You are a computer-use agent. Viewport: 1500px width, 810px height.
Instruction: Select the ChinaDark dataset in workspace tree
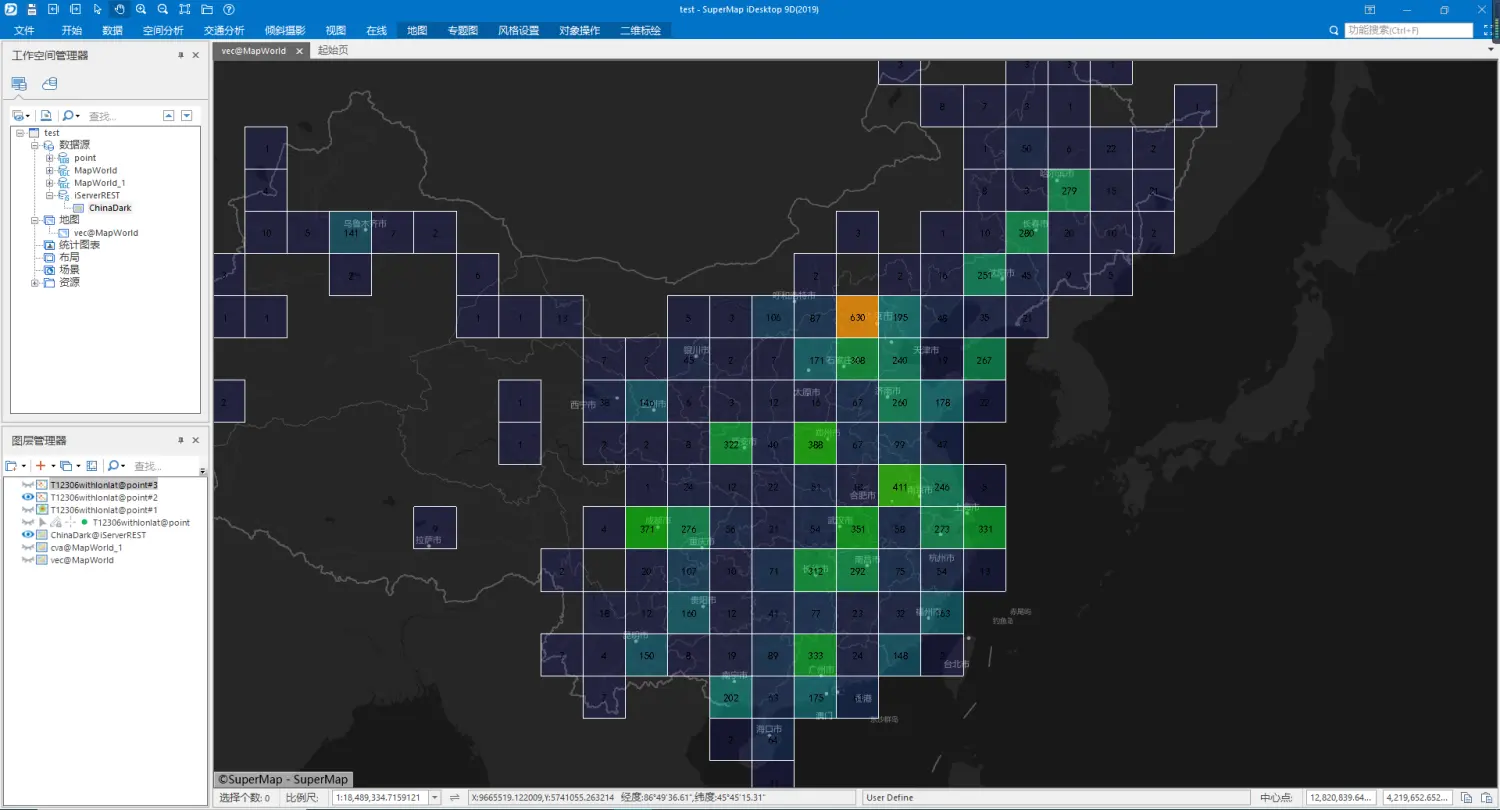(x=110, y=208)
